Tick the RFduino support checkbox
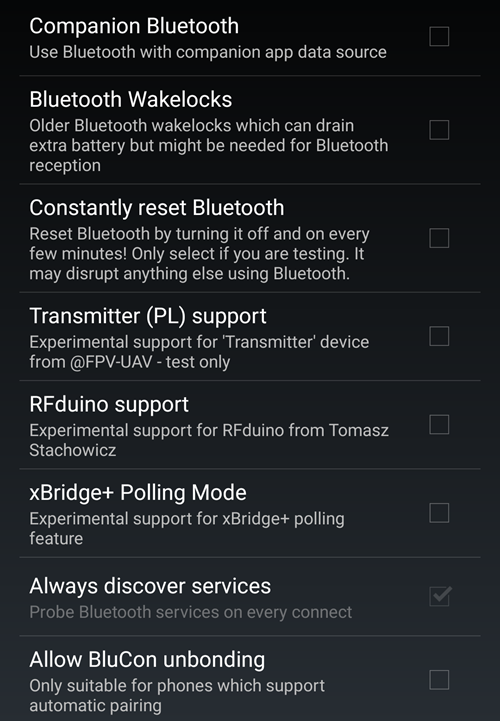 click(x=439, y=424)
